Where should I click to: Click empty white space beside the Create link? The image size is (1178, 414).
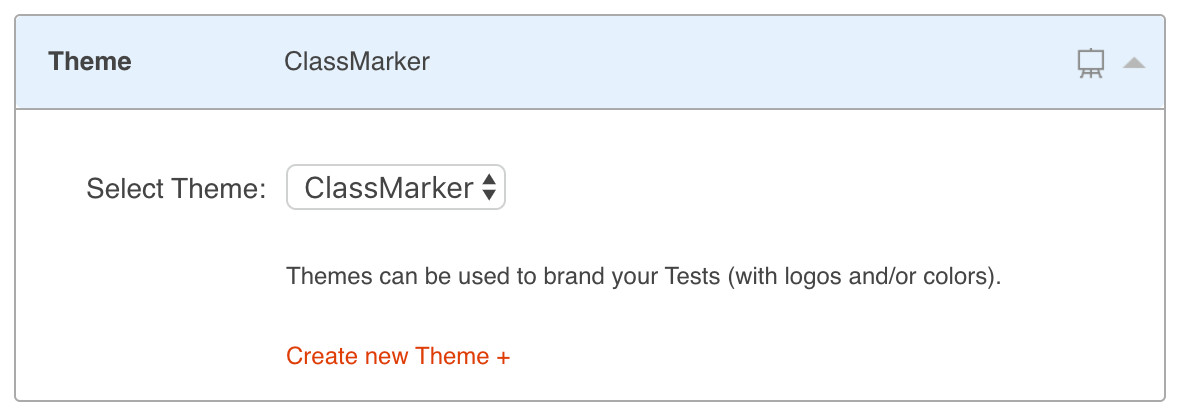pyautogui.click(x=800, y=357)
